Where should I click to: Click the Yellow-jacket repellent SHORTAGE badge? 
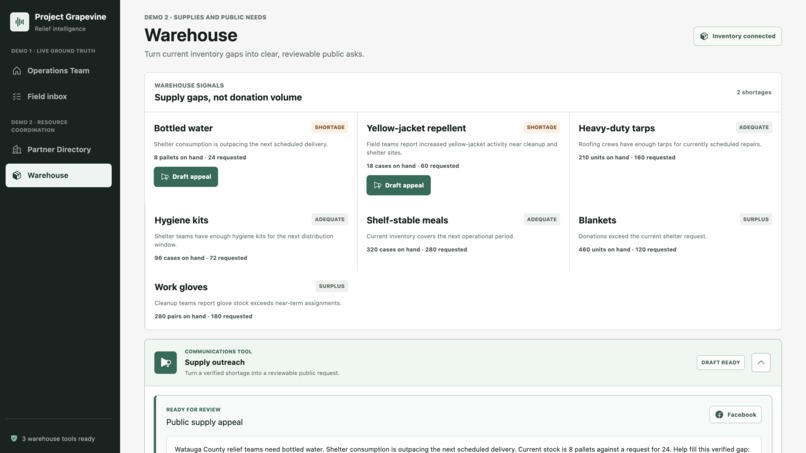click(542, 127)
